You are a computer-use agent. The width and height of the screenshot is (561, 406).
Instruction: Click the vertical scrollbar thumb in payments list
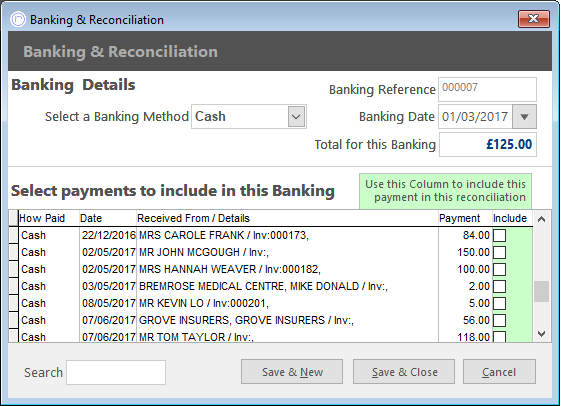pos(542,292)
